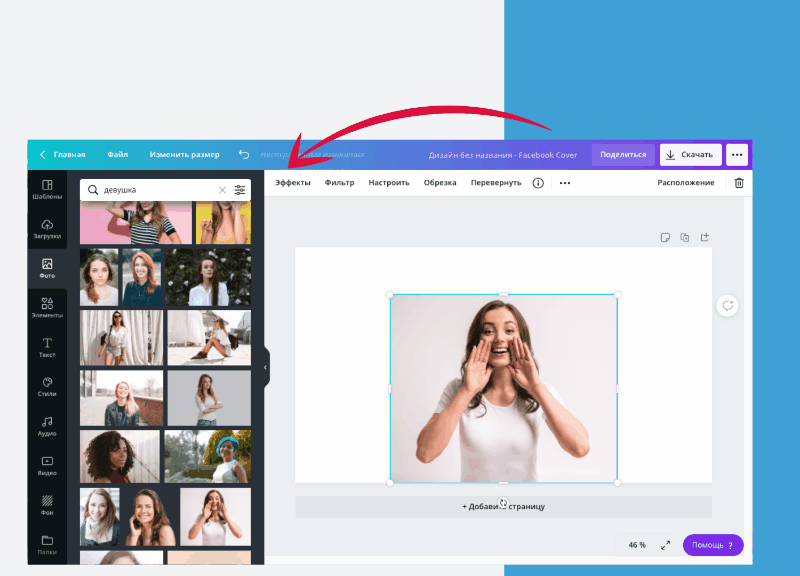800x576 pixels.
Task: Click the Поделиться button
Action: point(623,155)
